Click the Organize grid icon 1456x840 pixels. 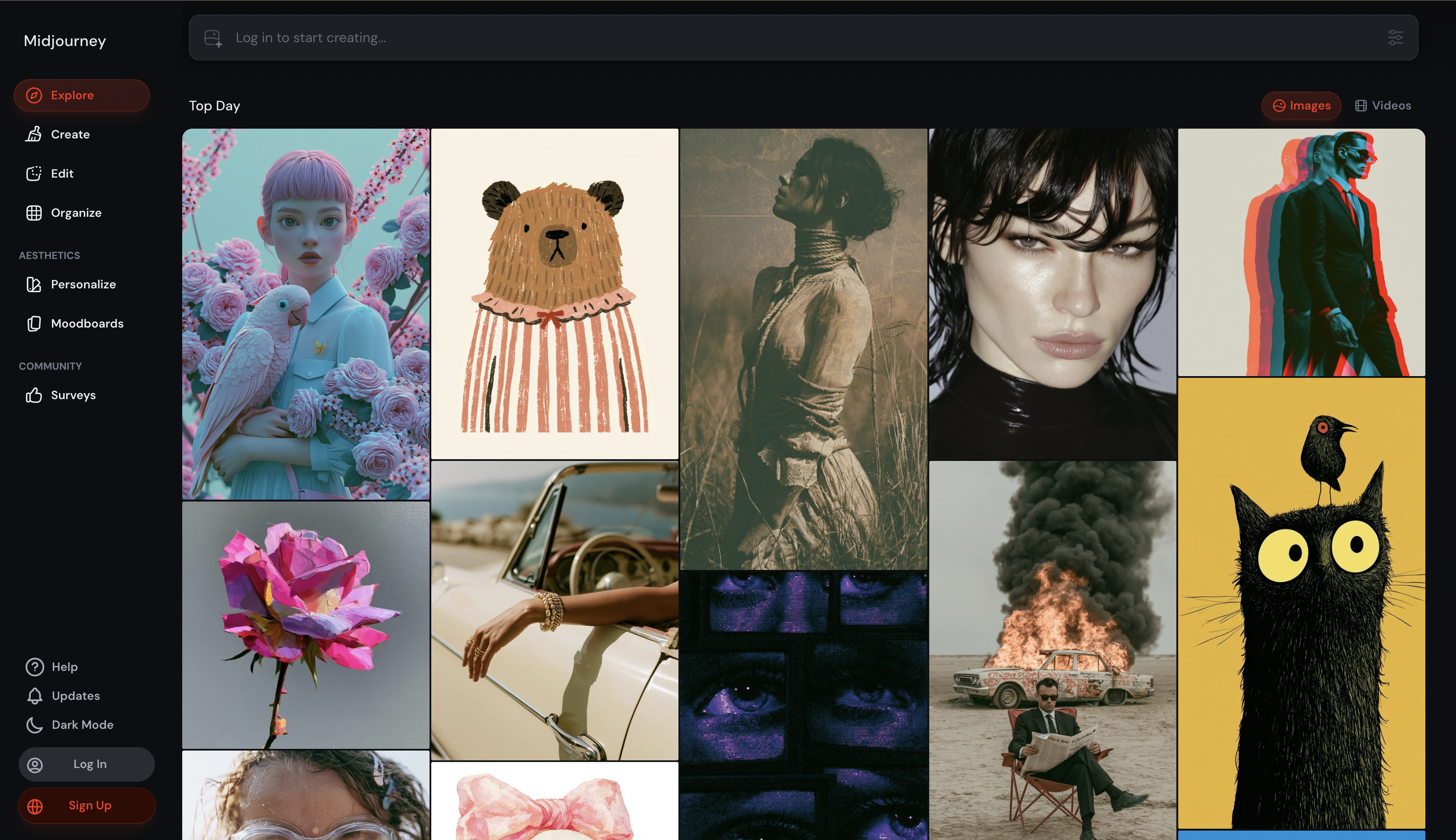click(x=34, y=212)
